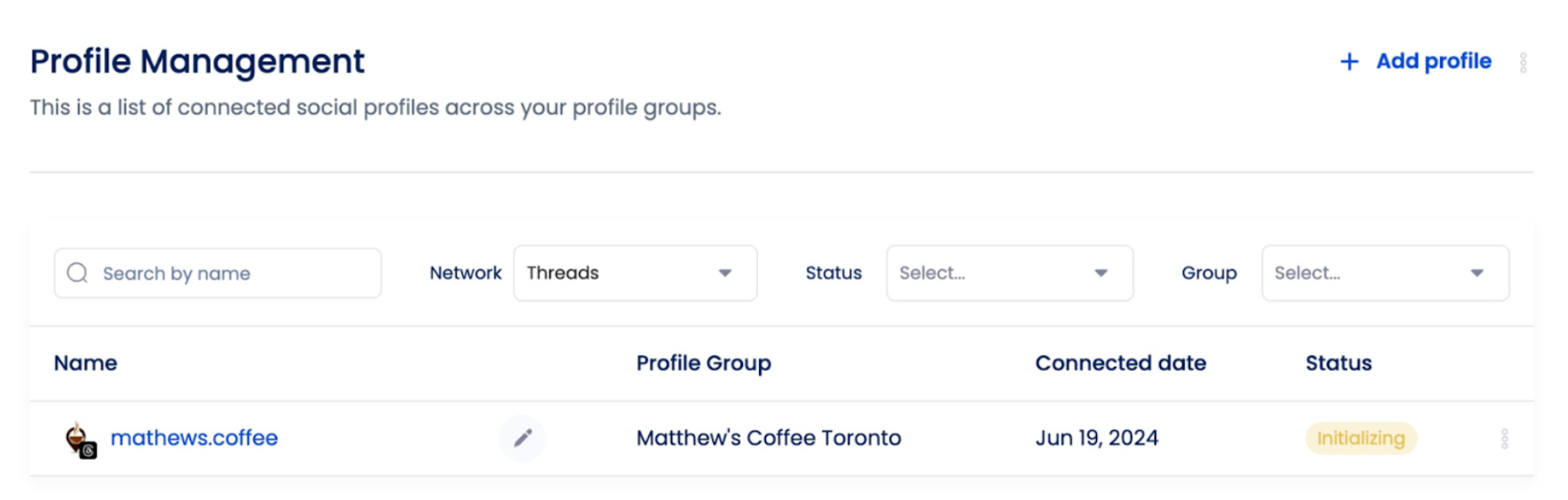The height and width of the screenshot is (500, 1568).
Task: Expand the Network dropdown showing Threads
Action: (x=635, y=273)
